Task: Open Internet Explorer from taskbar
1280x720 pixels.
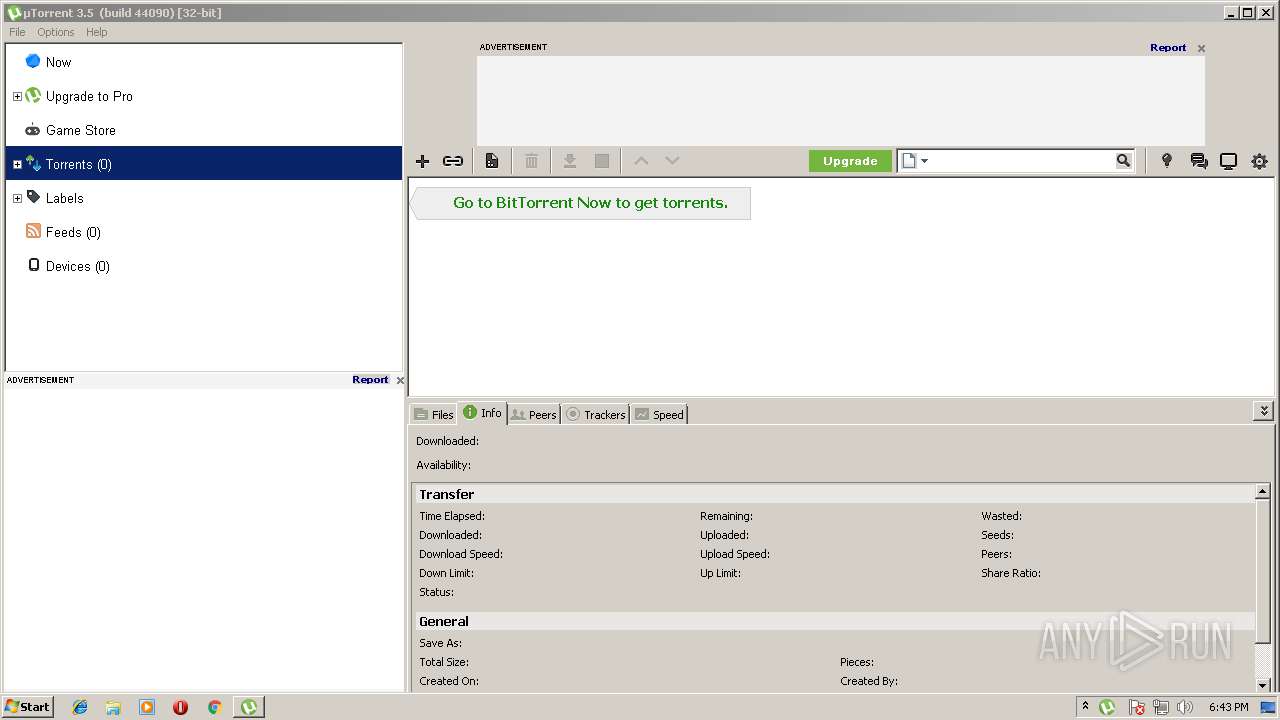Action: point(80,707)
